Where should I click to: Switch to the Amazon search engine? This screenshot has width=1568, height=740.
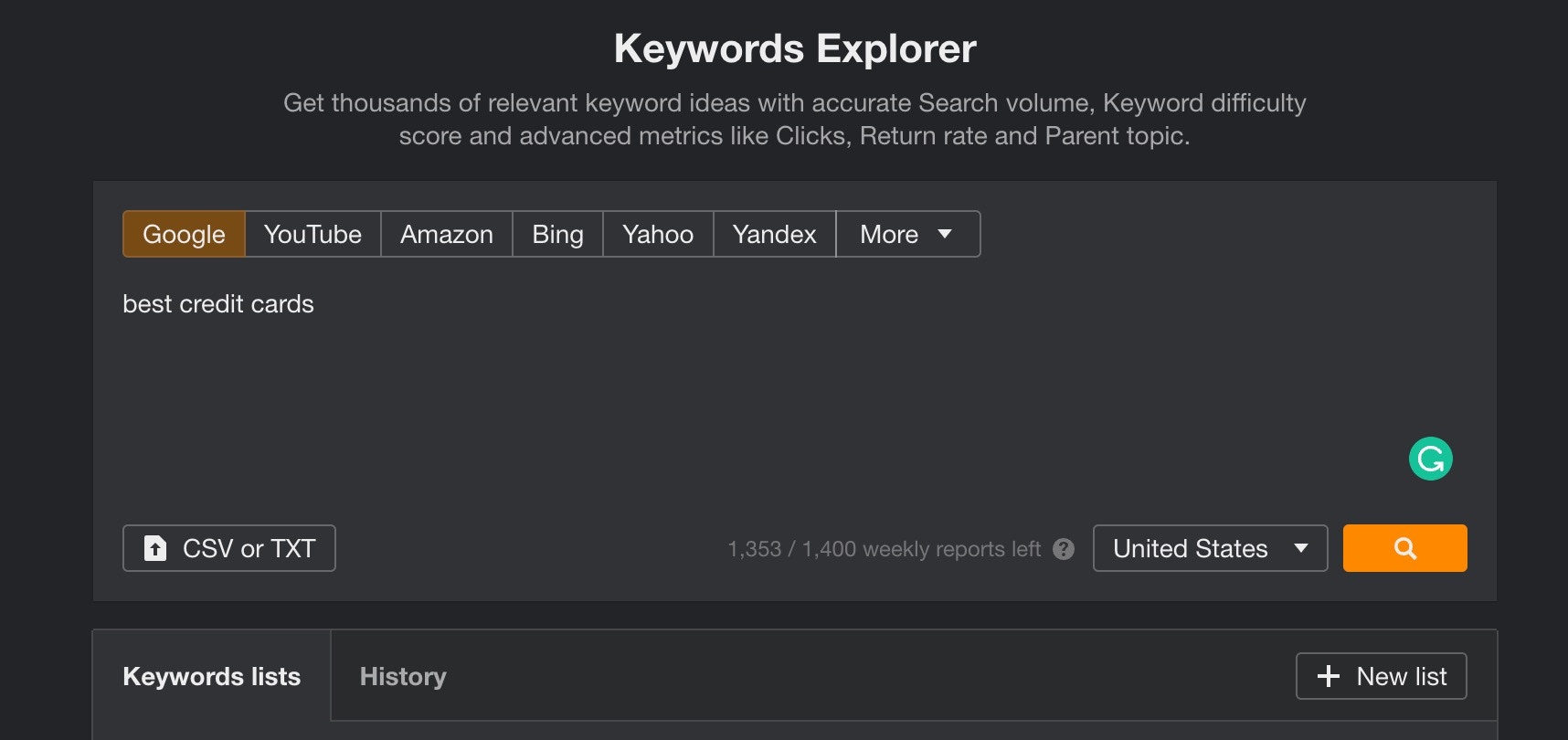pyautogui.click(x=446, y=234)
